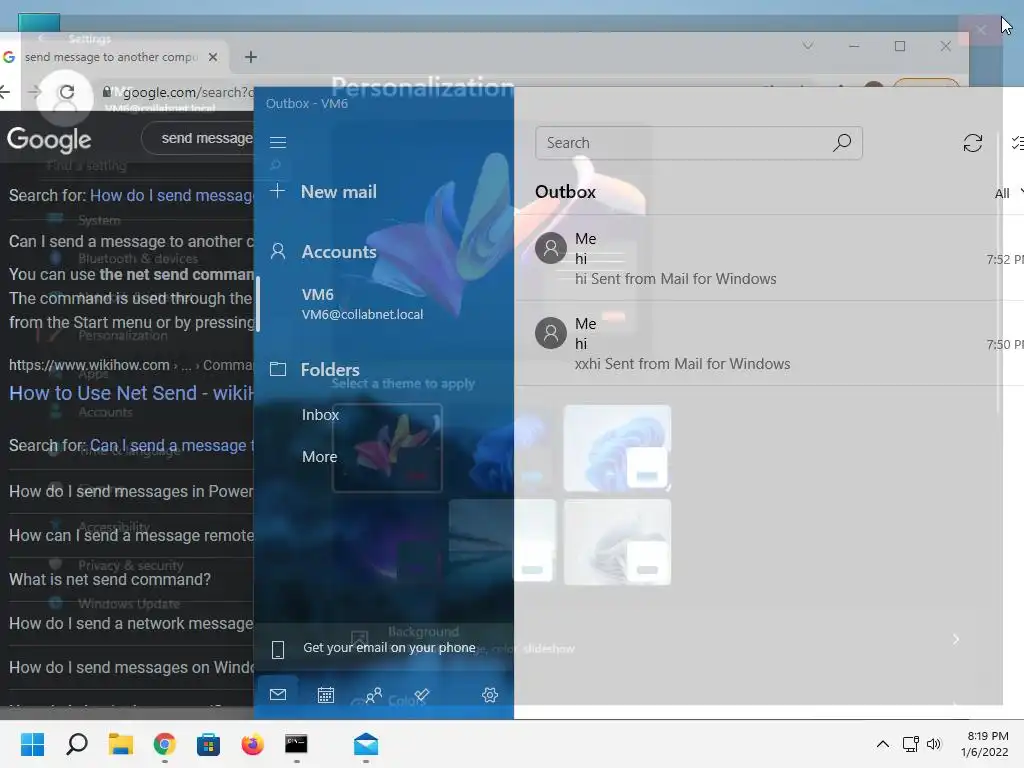Image resolution: width=1024 pixels, height=768 pixels.
Task: Click the Accounts person icon in Mail
Action: [278, 251]
